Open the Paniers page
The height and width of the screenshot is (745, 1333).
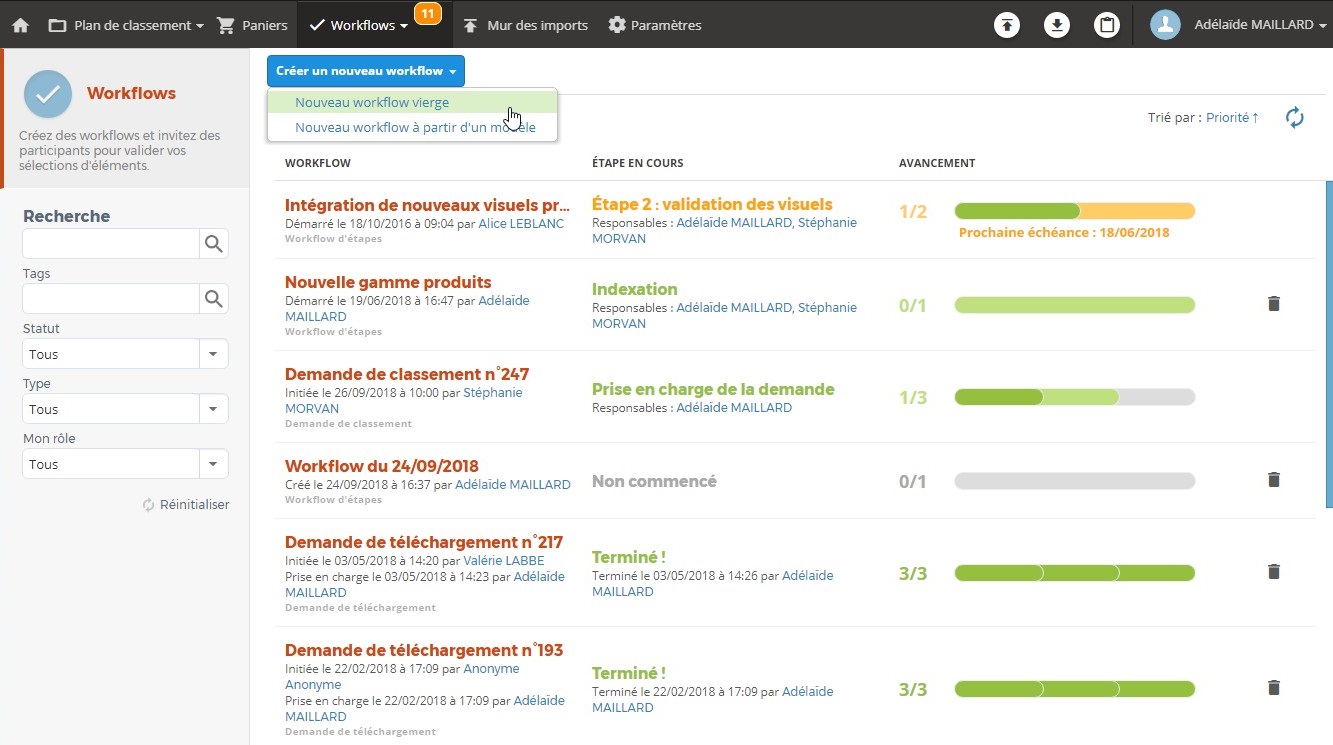tap(252, 25)
